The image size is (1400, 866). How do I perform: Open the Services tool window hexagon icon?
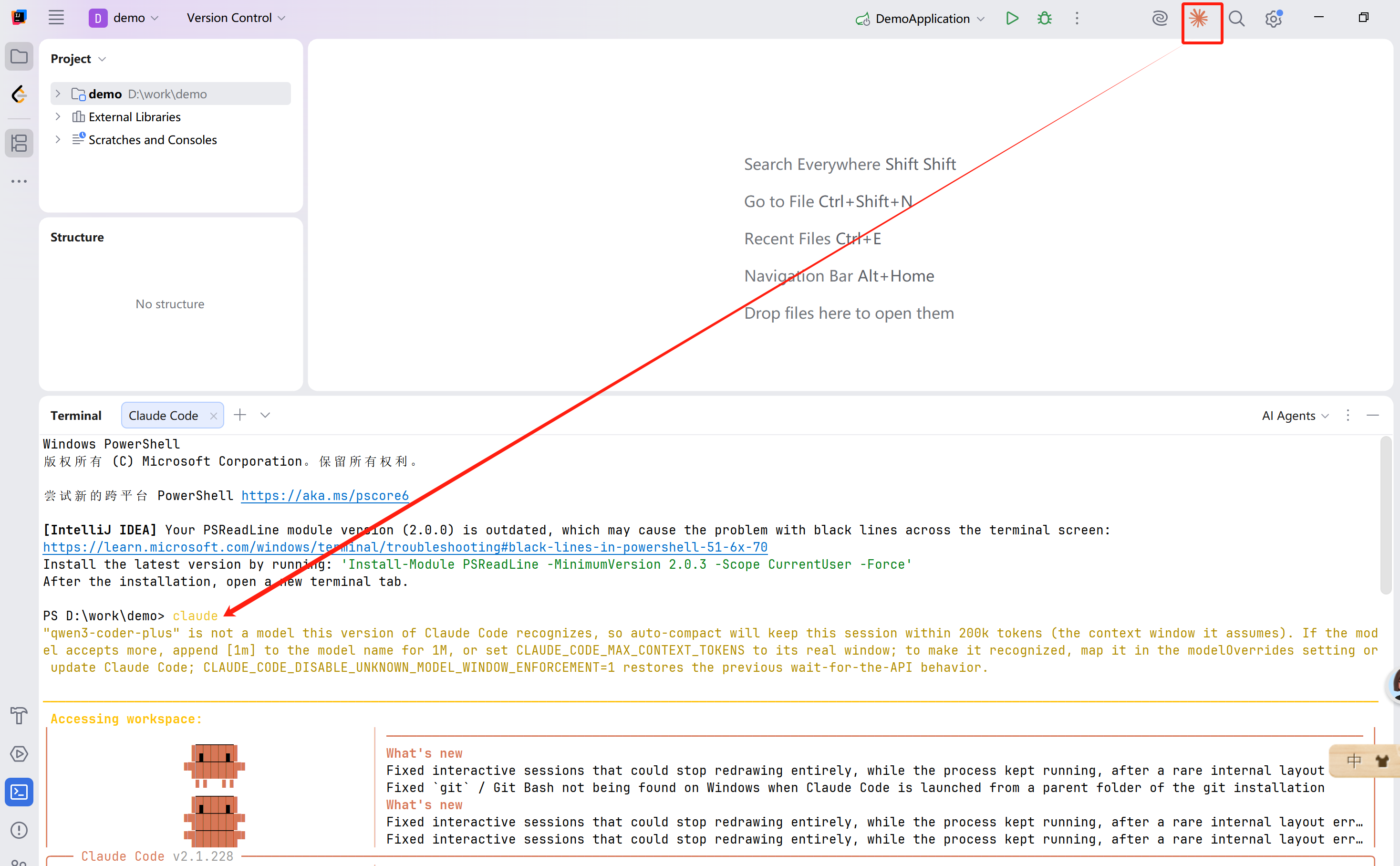tap(19, 754)
